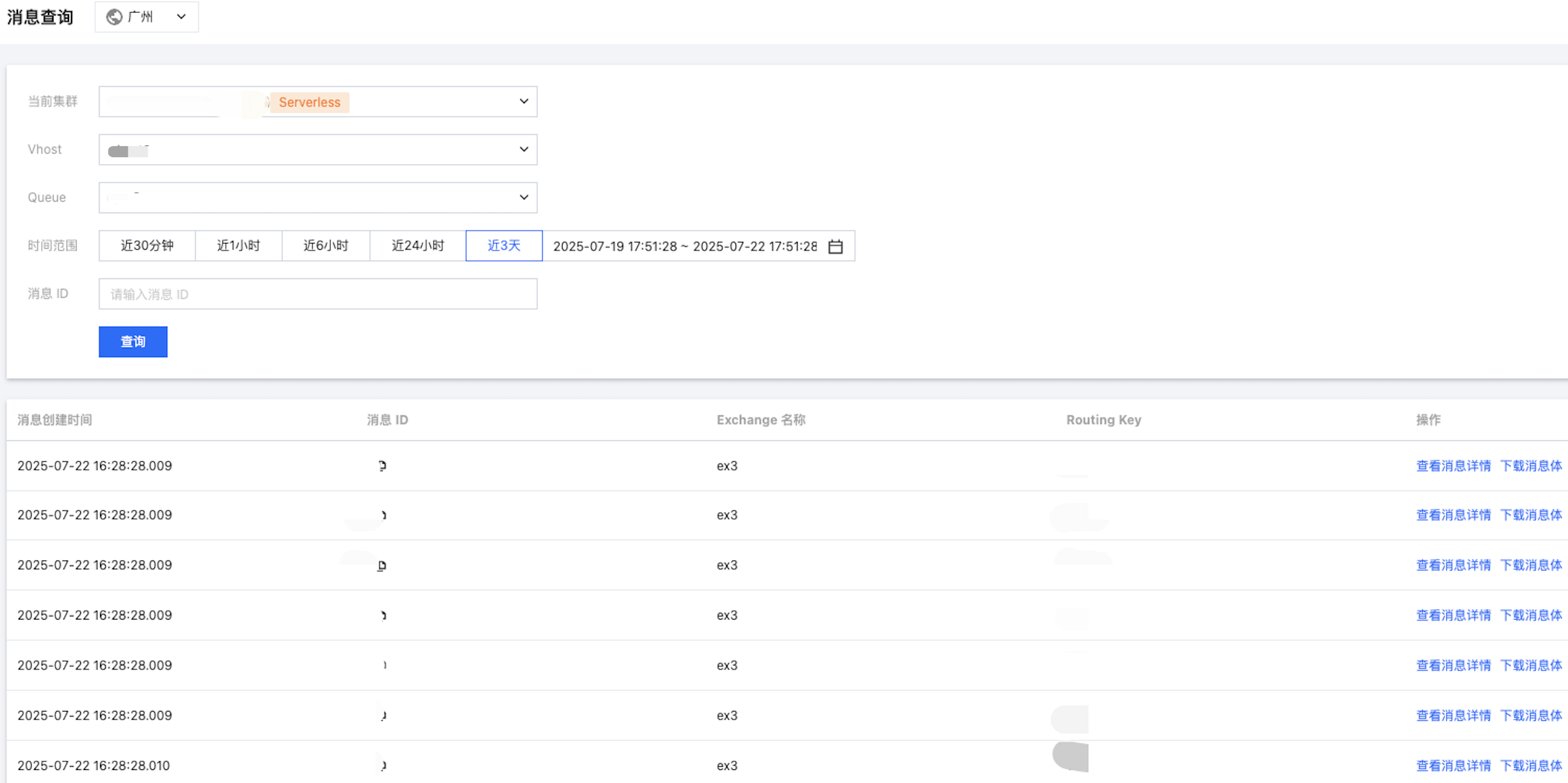Expand the Vhost dropdown
1568x783 pixels.
[523, 149]
